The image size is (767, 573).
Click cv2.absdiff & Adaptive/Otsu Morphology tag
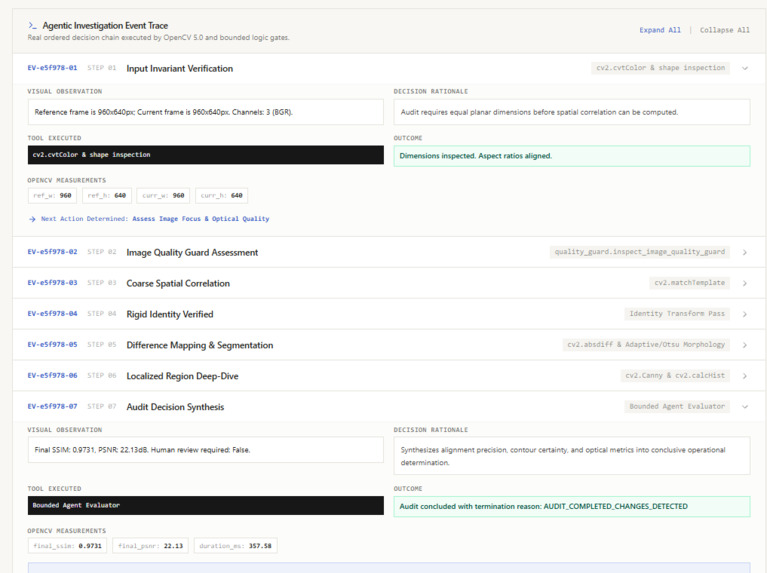[x=646, y=344]
